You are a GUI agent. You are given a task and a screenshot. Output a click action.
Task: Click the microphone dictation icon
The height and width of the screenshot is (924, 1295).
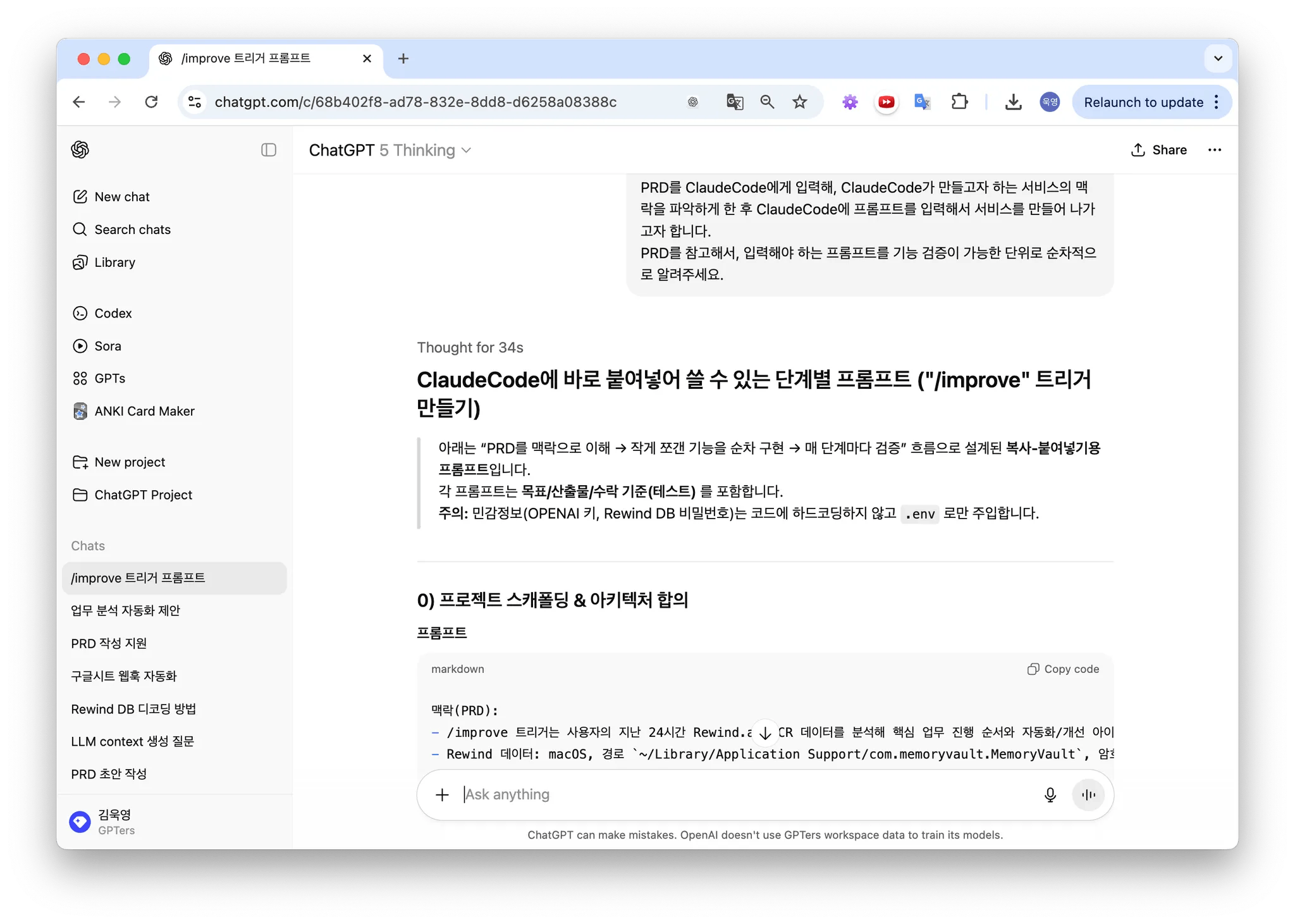point(1050,794)
